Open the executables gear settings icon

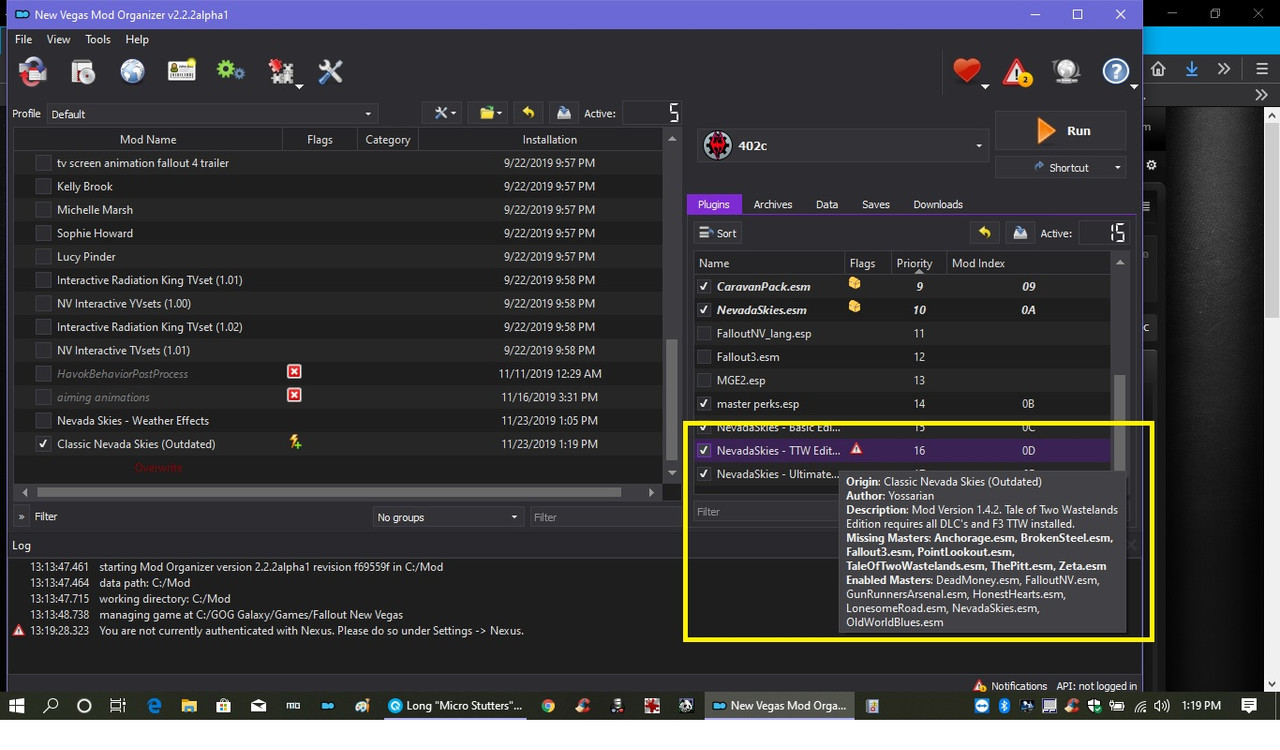tap(231, 70)
